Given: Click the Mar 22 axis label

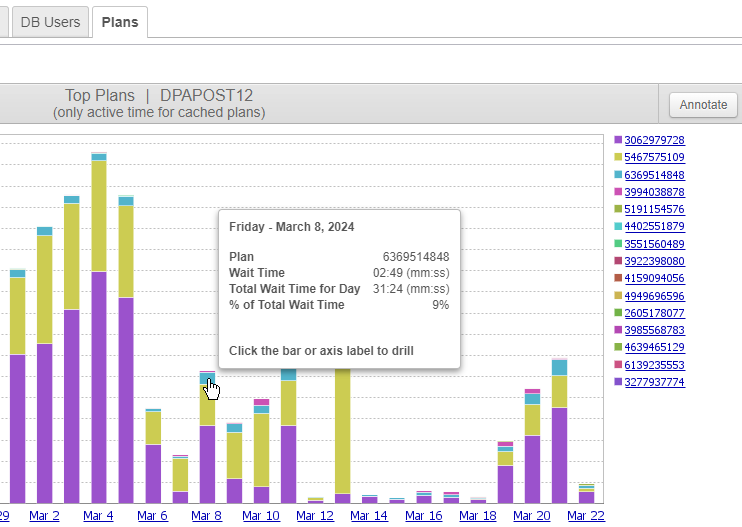Looking at the screenshot, I should point(585,516).
